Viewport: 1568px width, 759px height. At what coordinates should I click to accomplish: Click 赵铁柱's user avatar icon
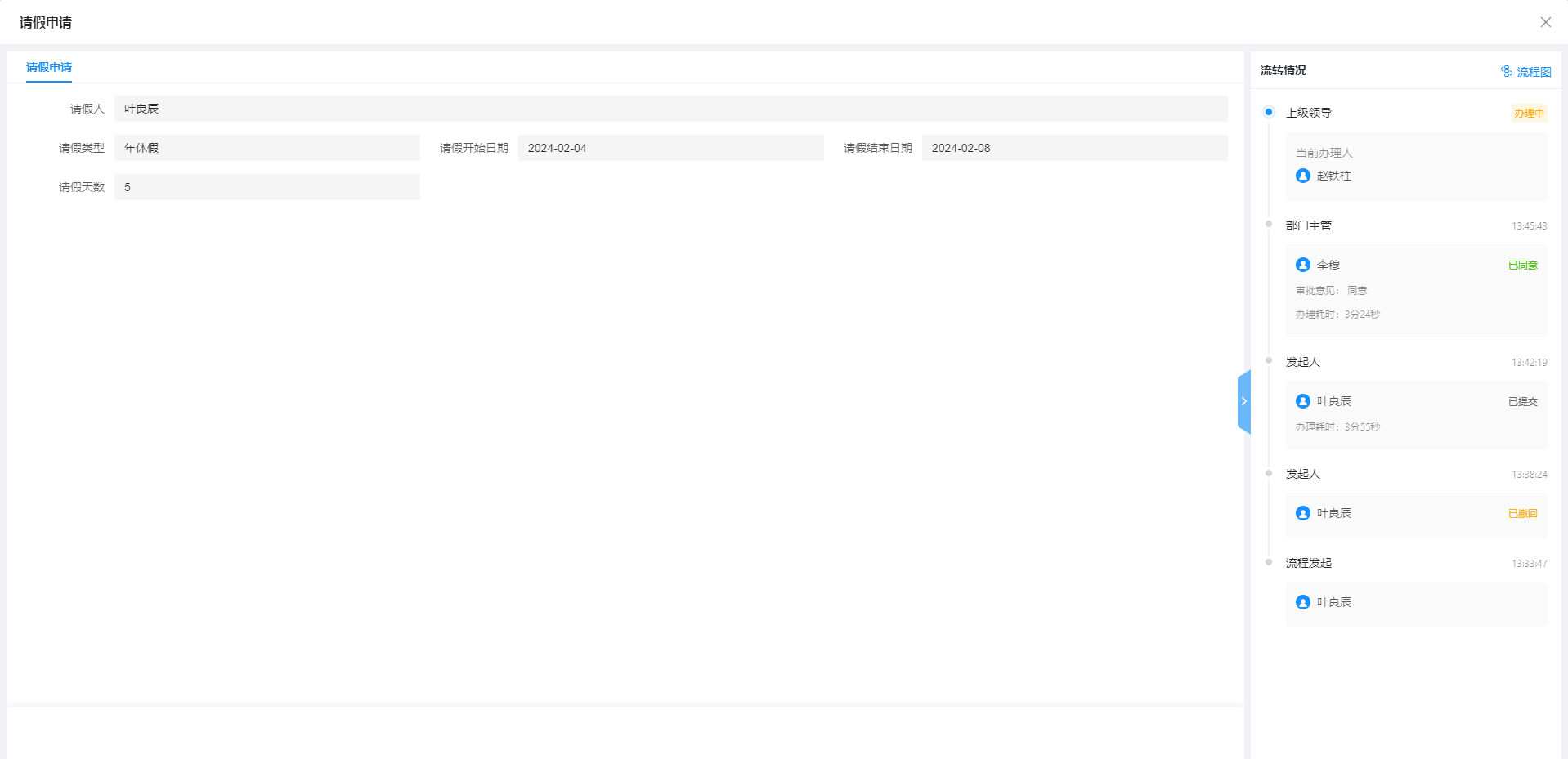tap(1303, 176)
